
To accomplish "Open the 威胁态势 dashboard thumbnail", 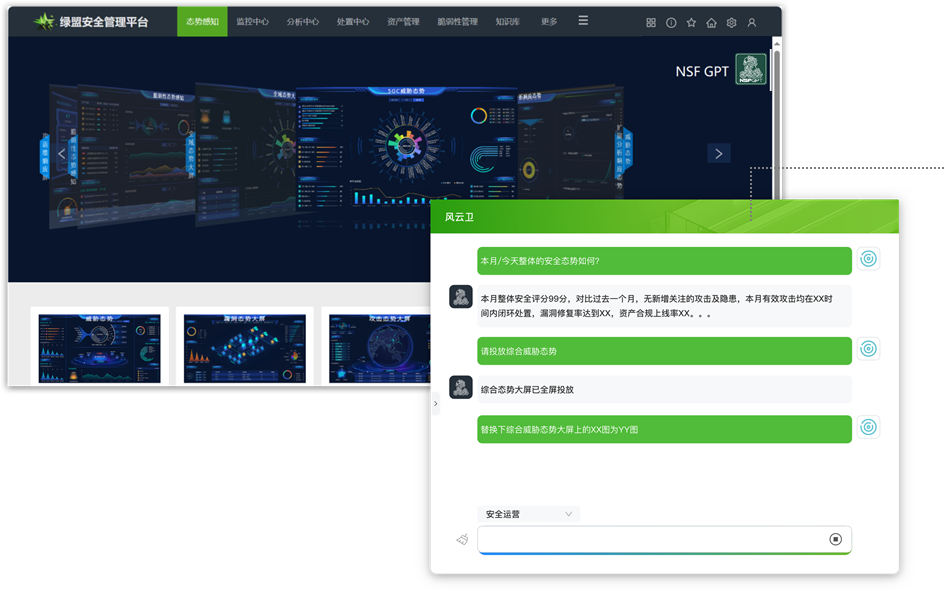I will pyautogui.click(x=99, y=348).
